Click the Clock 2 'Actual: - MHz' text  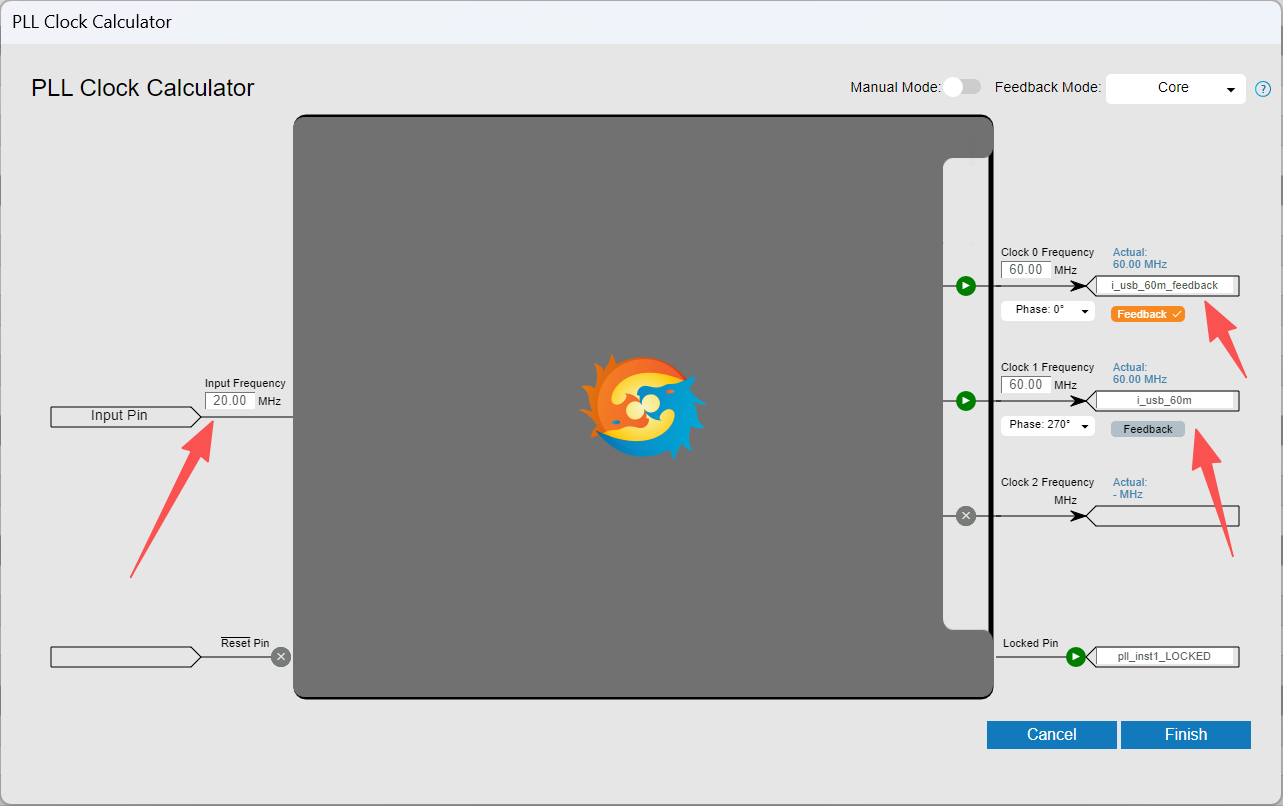[x=1130, y=488]
